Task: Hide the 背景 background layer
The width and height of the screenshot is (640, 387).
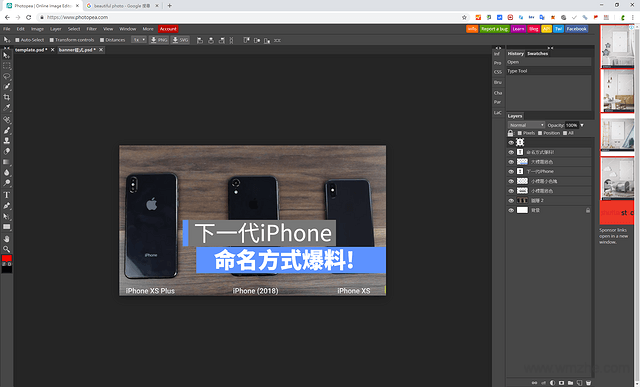Action: click(511, 210)
